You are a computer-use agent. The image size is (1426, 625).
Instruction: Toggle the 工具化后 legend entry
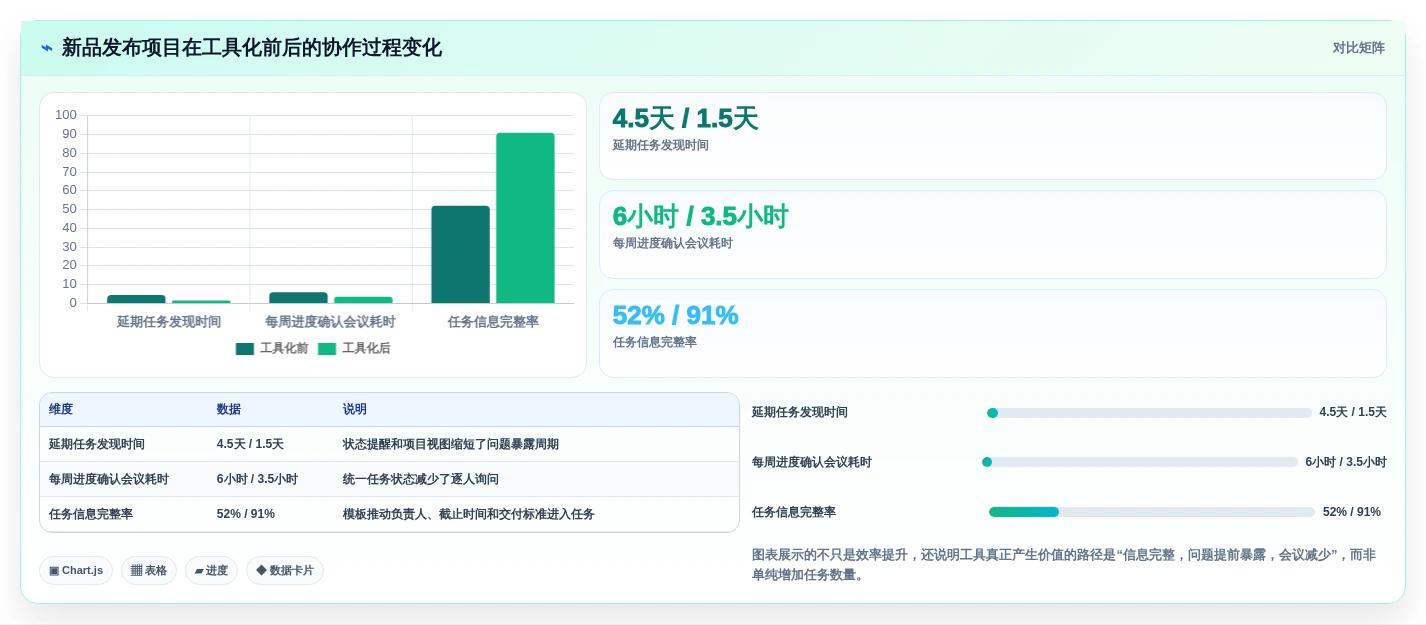pos(354,348)
